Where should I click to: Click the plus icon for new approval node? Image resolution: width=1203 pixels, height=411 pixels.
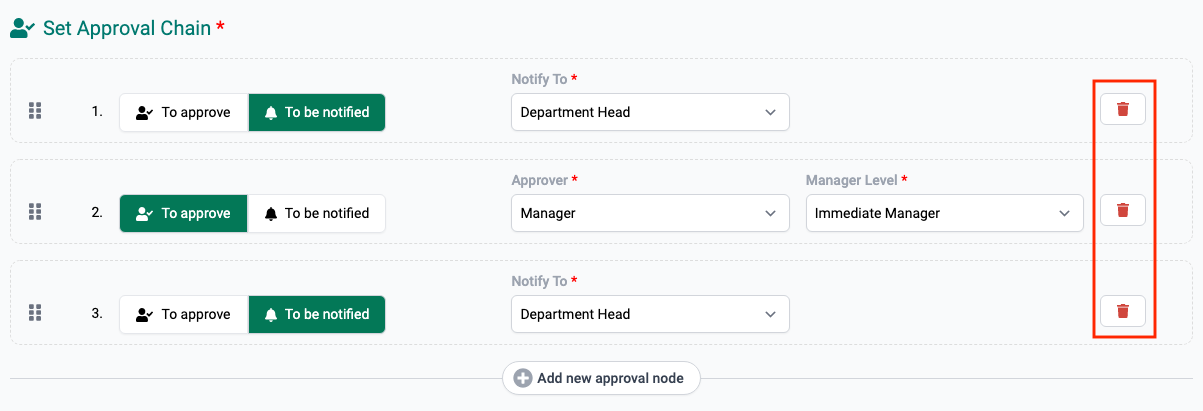click(522, 378)
